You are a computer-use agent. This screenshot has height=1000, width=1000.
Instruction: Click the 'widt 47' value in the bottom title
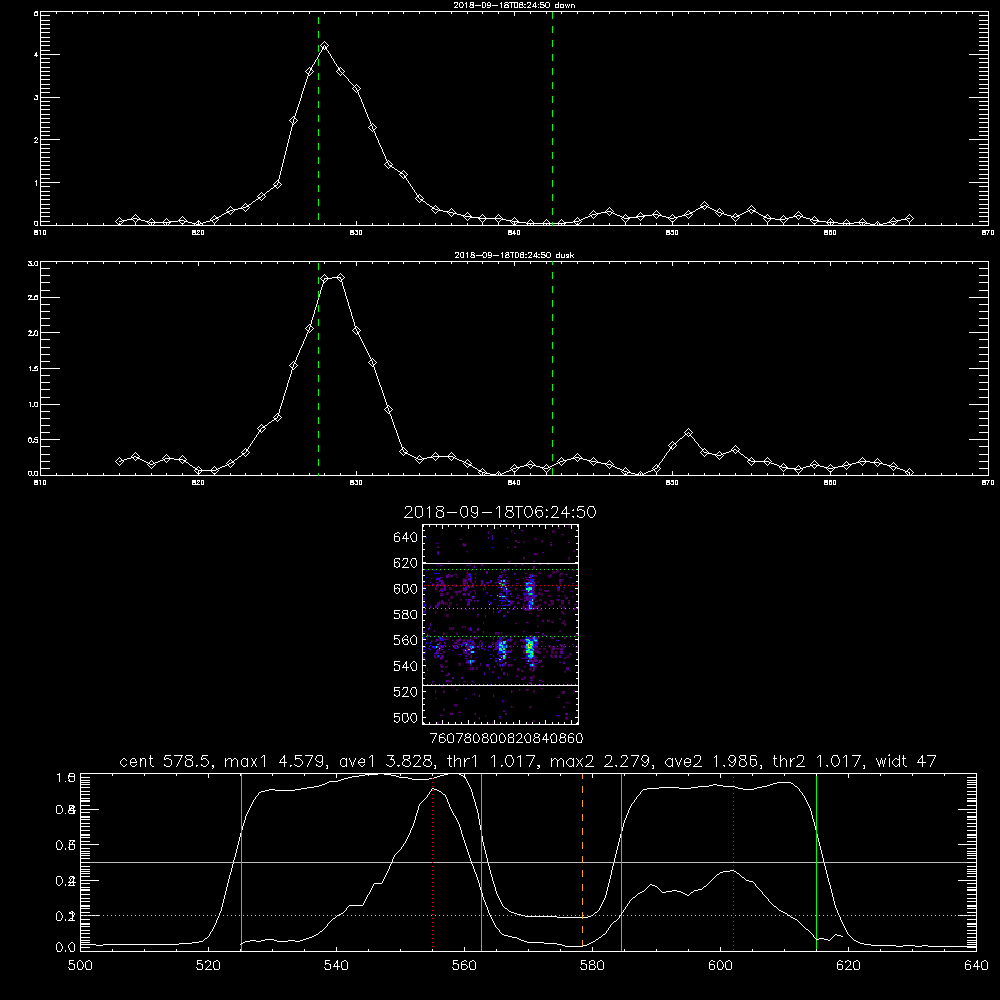pyautogui.click(x=906, y=761)
